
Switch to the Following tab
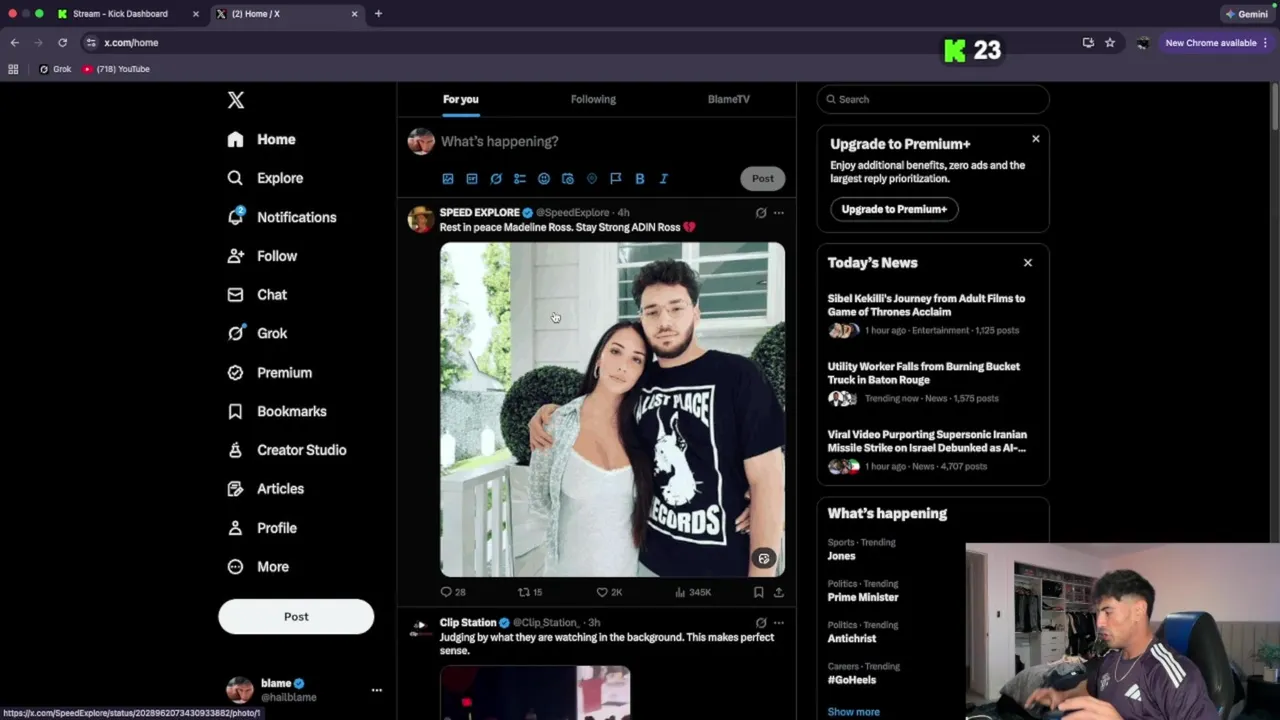coord(593,99)
